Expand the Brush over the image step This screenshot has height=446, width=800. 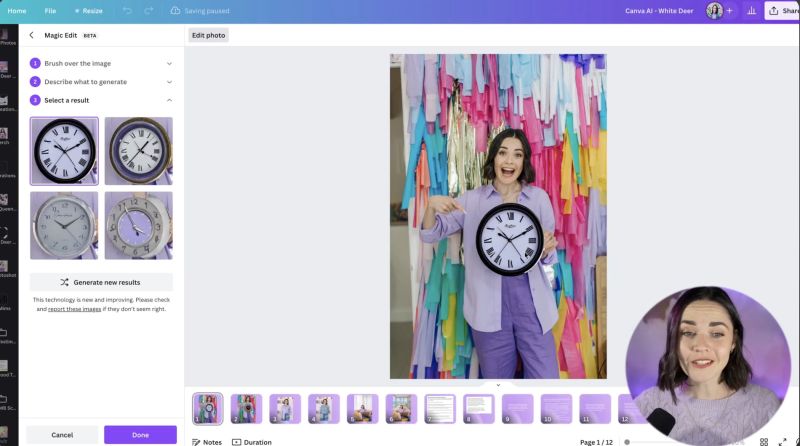169,63
